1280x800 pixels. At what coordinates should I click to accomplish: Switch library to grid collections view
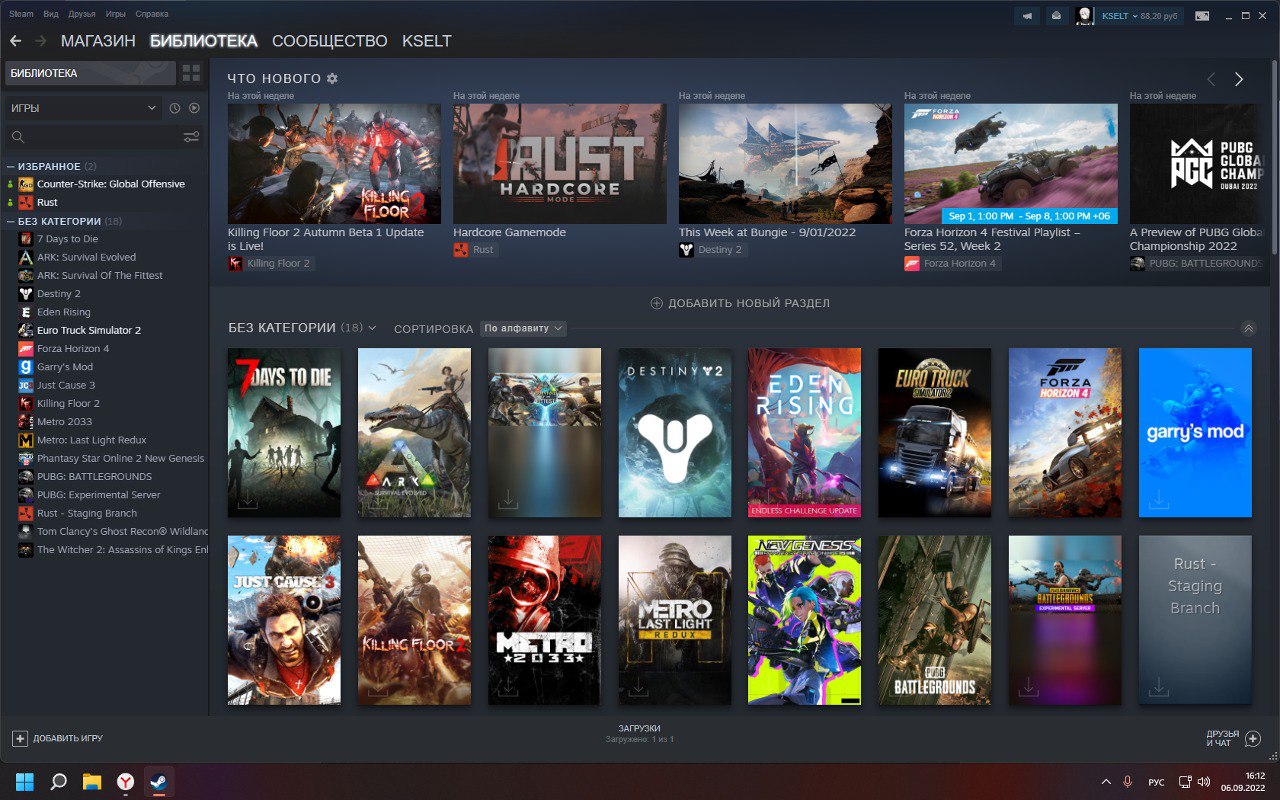tap(191, 73)
